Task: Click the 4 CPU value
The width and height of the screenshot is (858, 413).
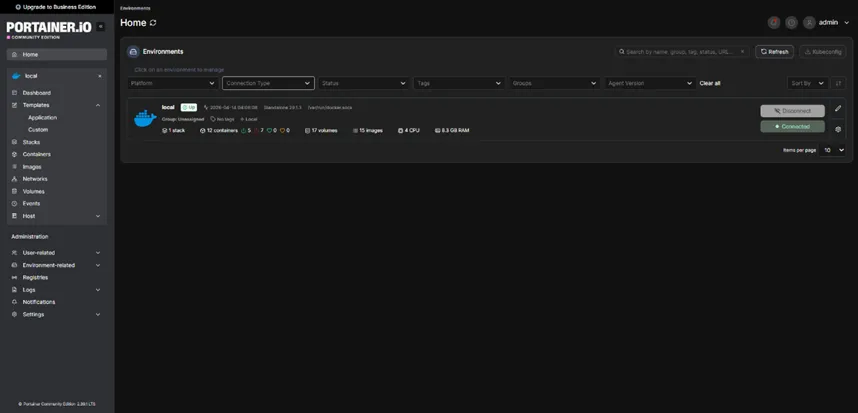Action: click(x=409, y=131)
